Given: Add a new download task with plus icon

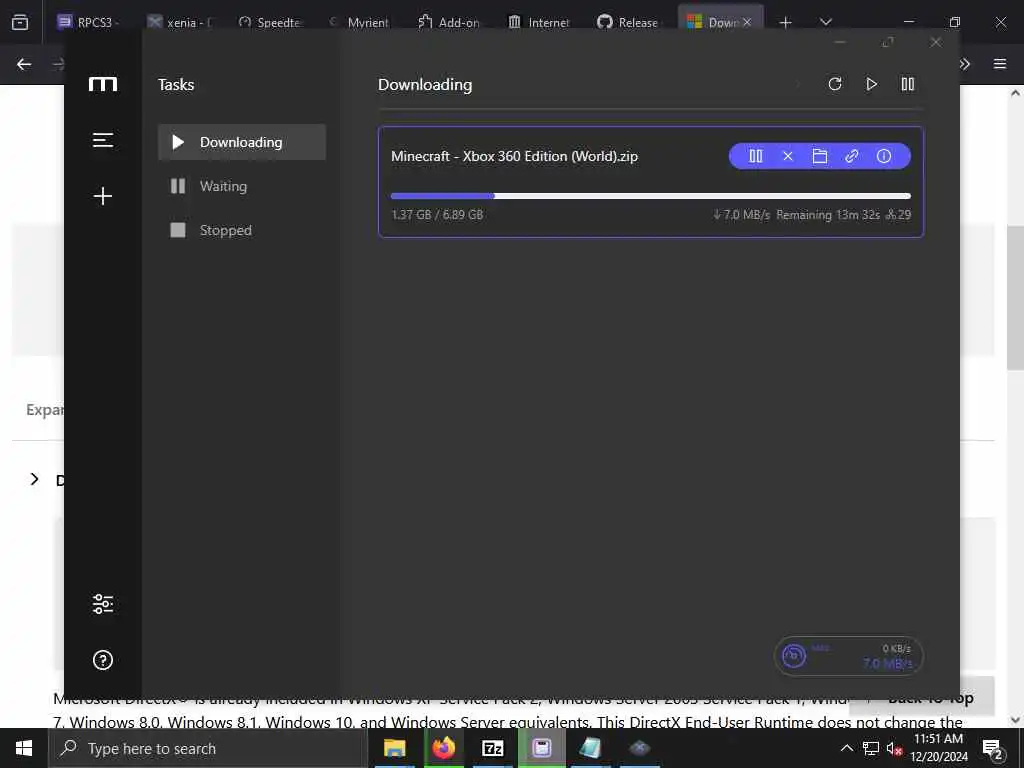Looking at the screenshot, I should 103,196.
